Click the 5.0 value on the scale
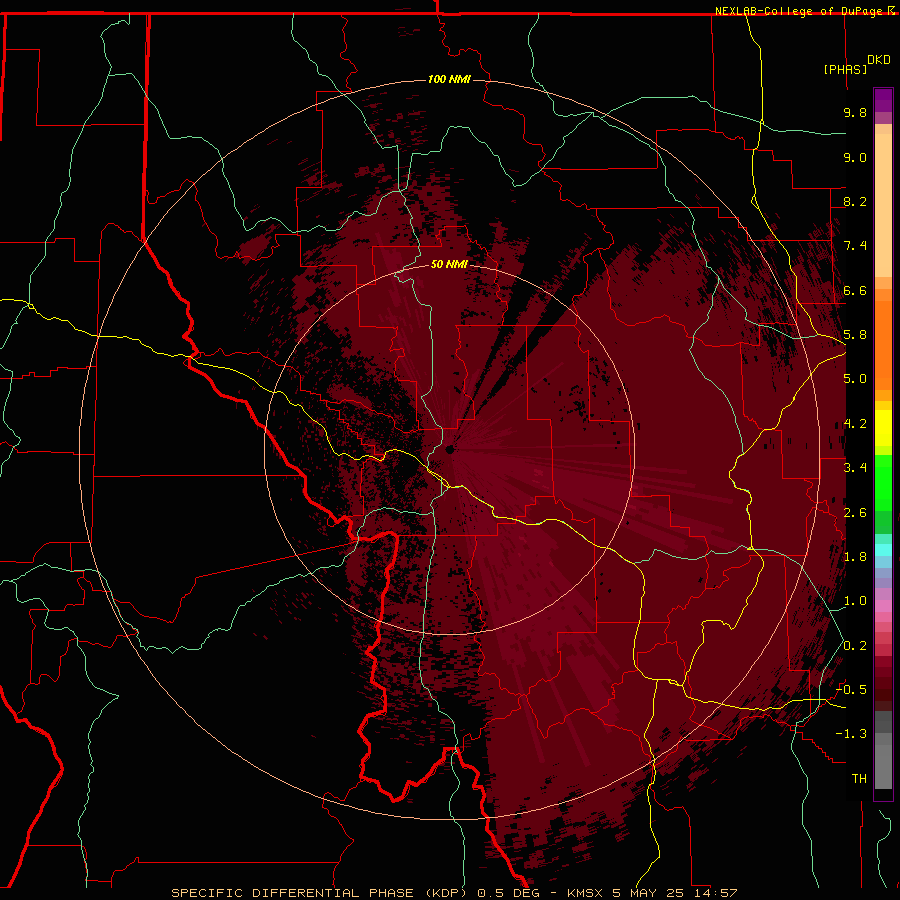 [x=855, y=379]
